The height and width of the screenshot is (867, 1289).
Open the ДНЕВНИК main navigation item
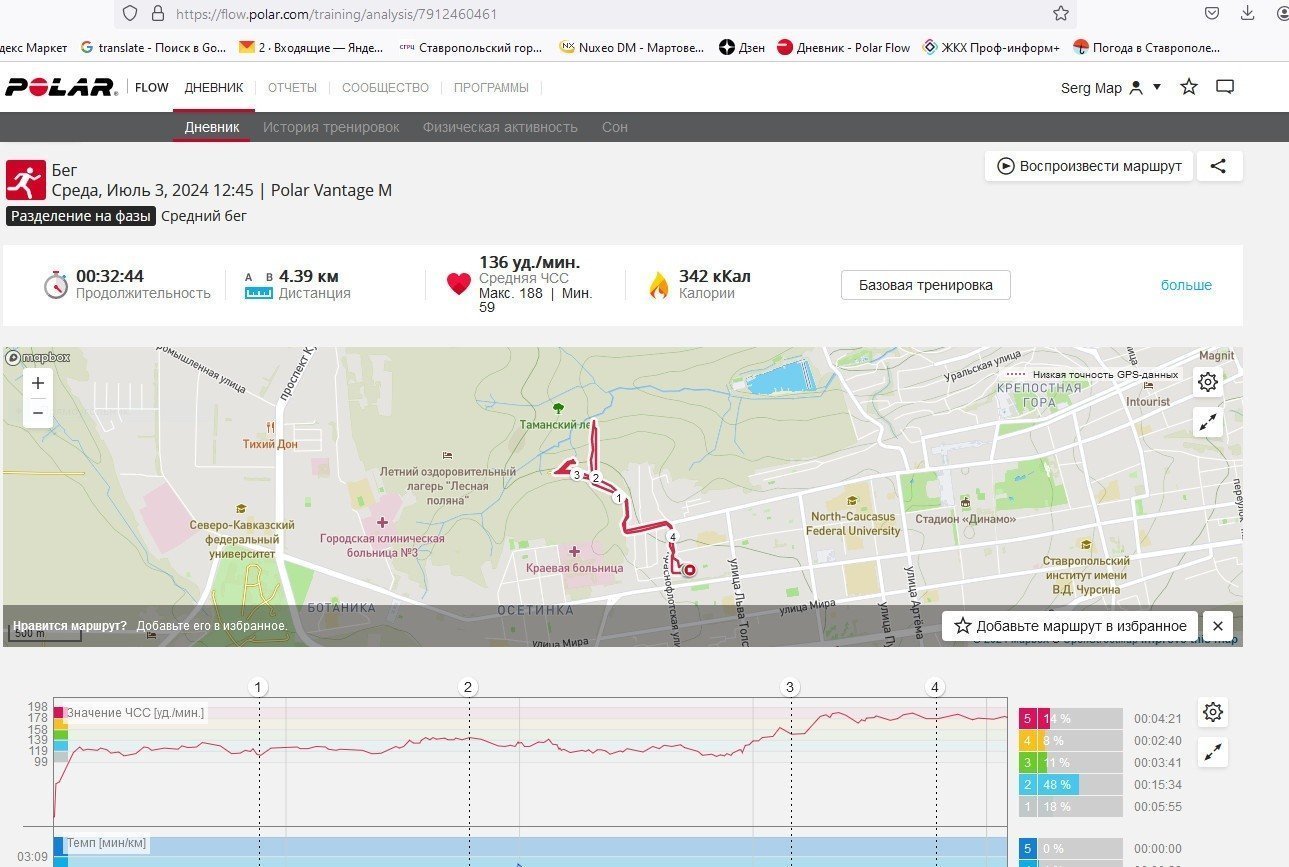214,88
